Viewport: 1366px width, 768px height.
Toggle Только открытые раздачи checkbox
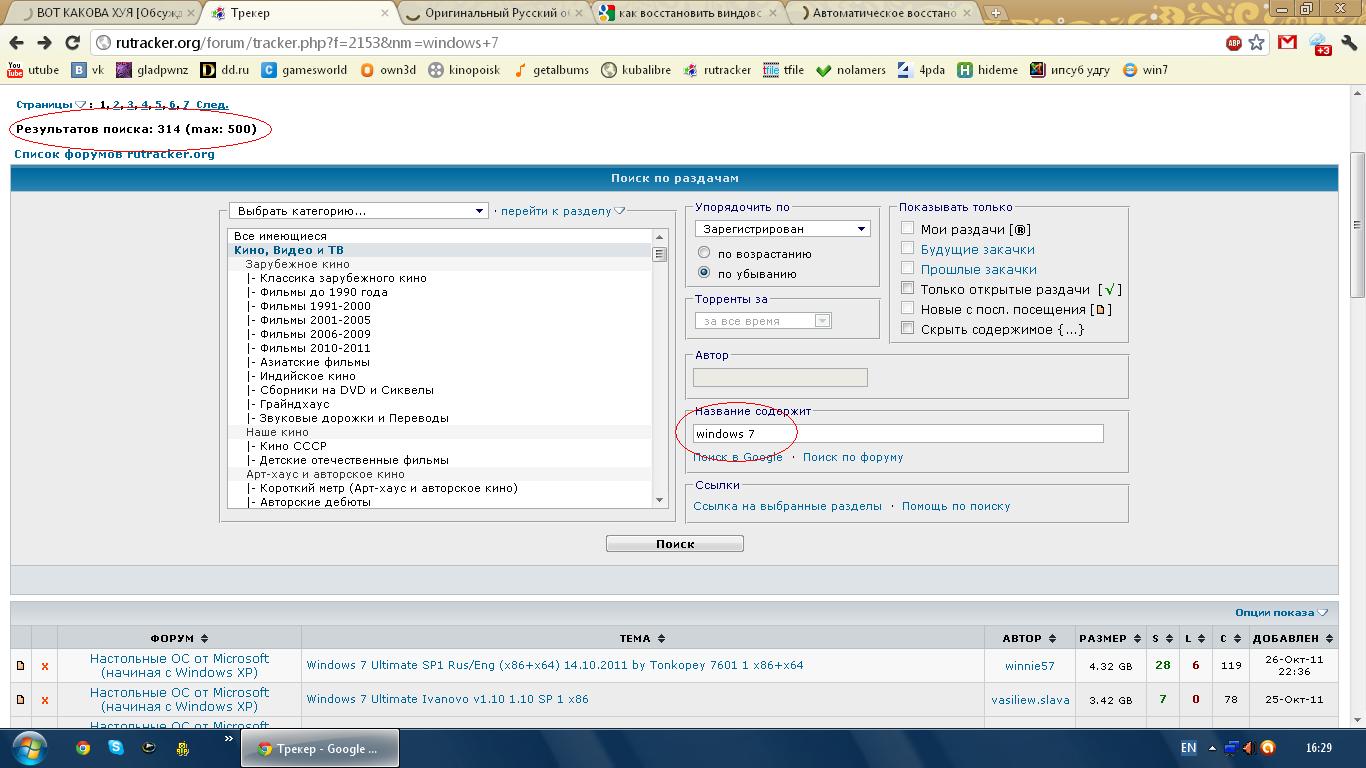[907, 289]
